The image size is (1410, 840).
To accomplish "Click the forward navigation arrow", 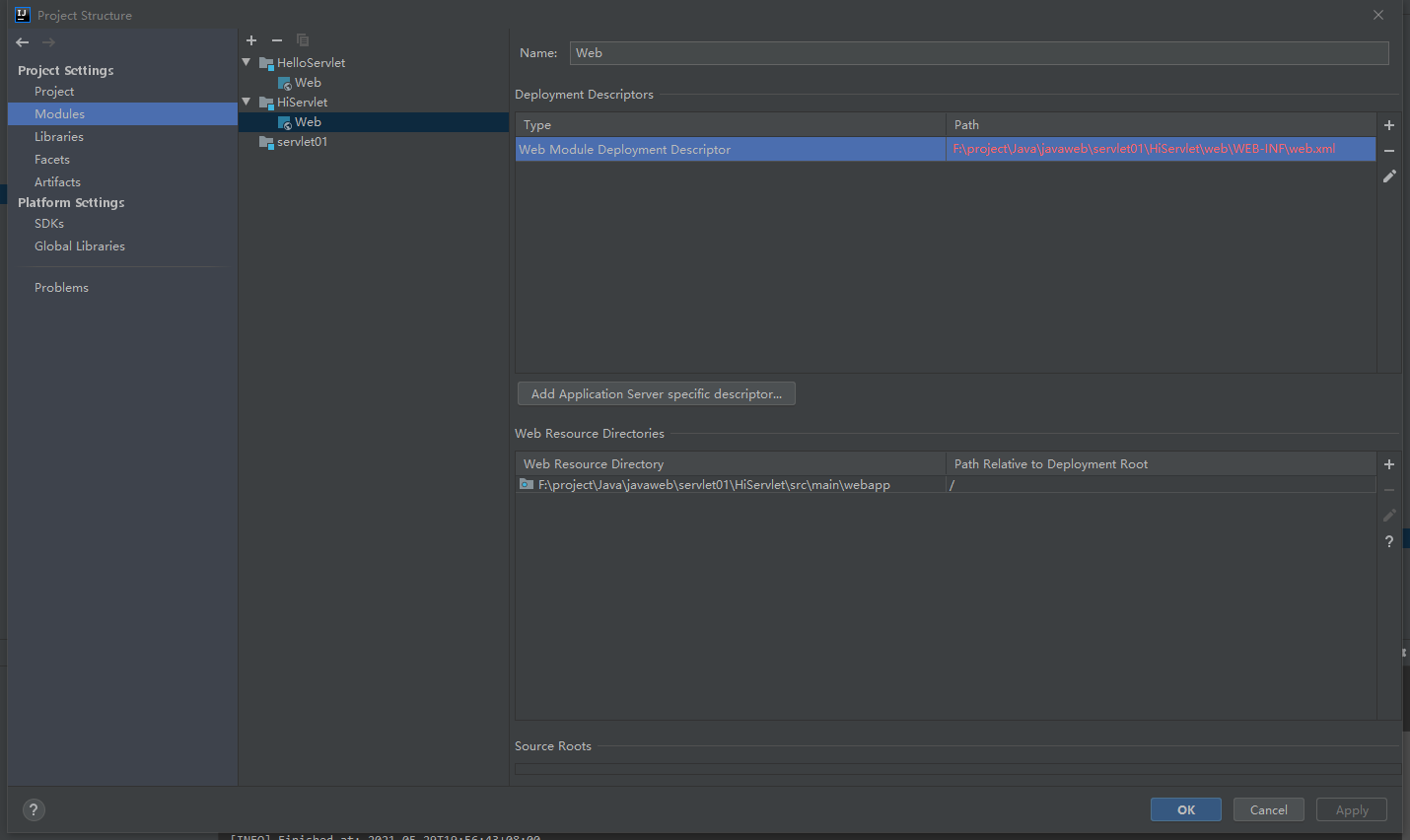I will [48, 42].
